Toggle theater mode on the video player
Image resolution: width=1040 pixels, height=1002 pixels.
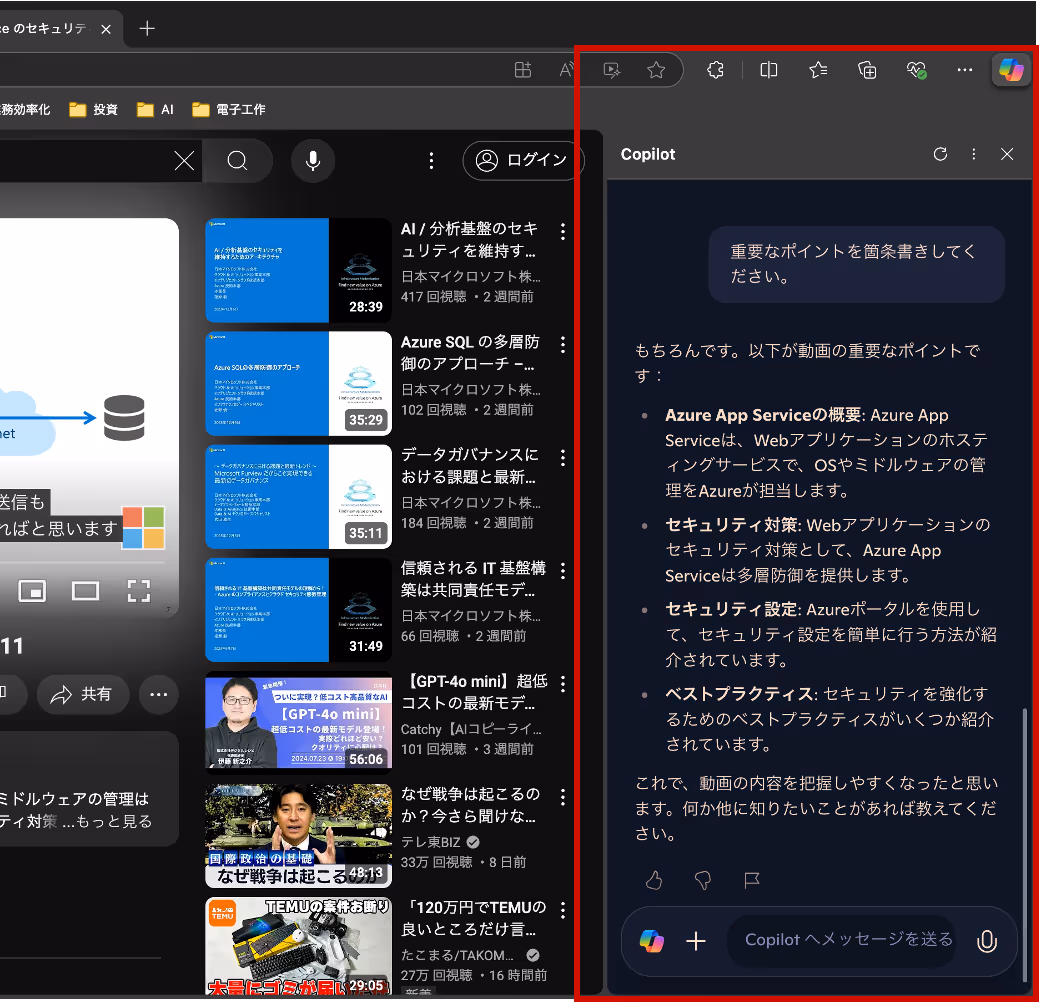86,590
